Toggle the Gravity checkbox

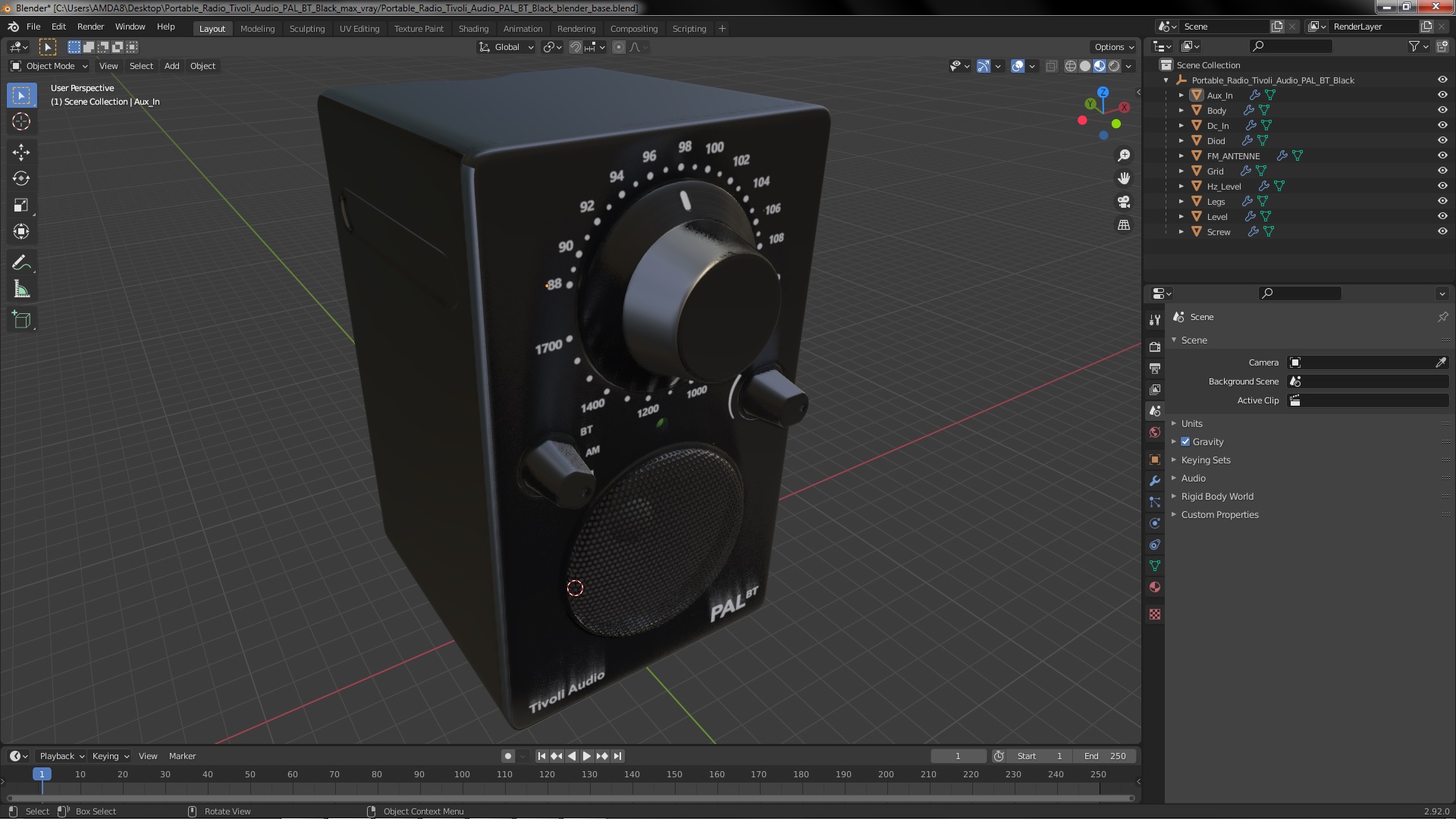coord(1185,441)
